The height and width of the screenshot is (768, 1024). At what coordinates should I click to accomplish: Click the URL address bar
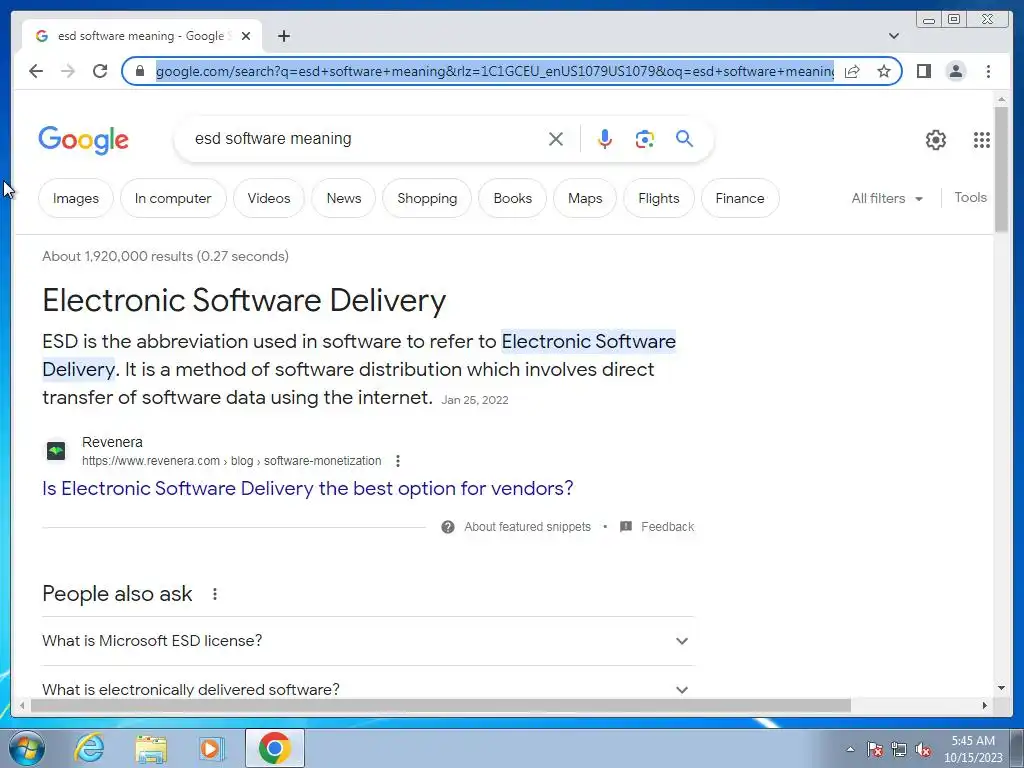tap(494, 71)
